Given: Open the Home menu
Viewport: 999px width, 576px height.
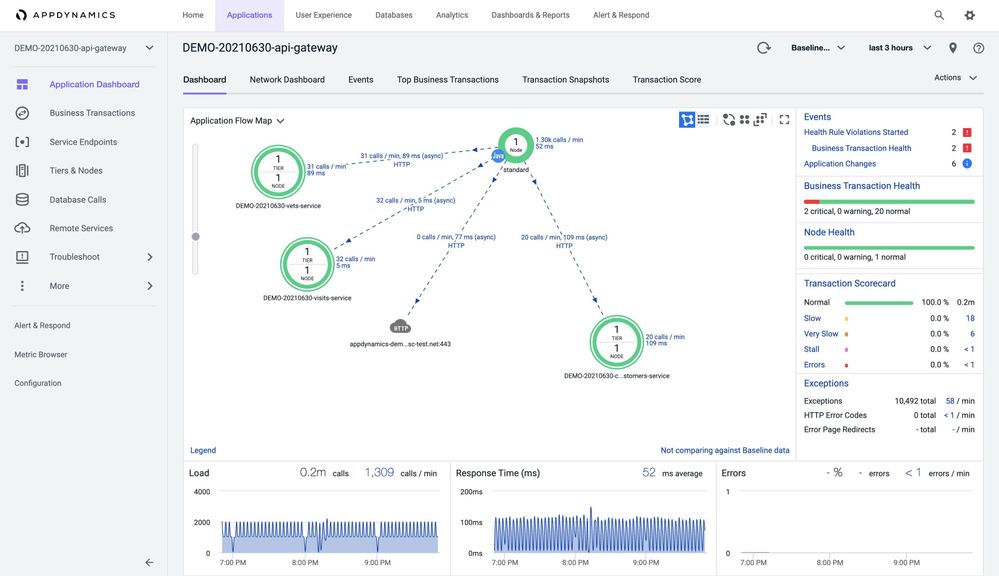Looking at the screenshot, I should (x=193, y=15).
